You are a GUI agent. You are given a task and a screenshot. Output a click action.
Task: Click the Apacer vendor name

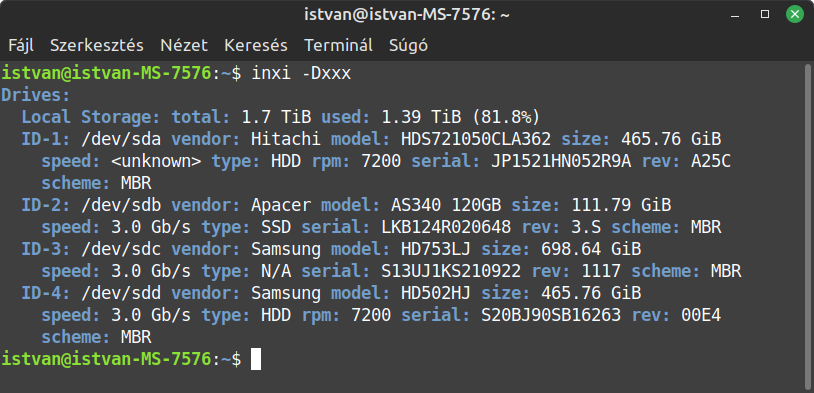281,205
